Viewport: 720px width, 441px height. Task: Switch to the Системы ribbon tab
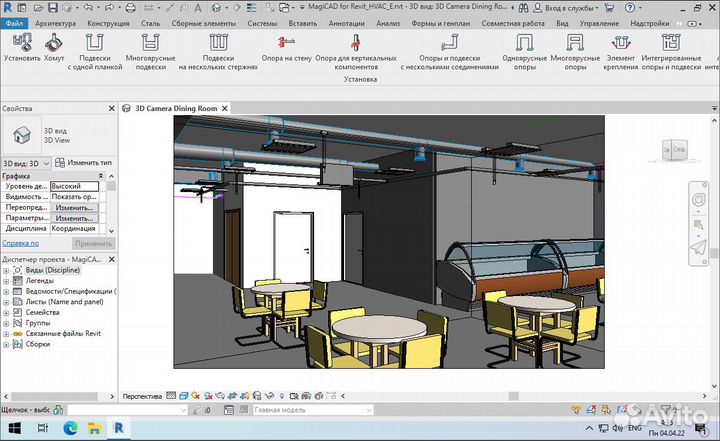262,23
